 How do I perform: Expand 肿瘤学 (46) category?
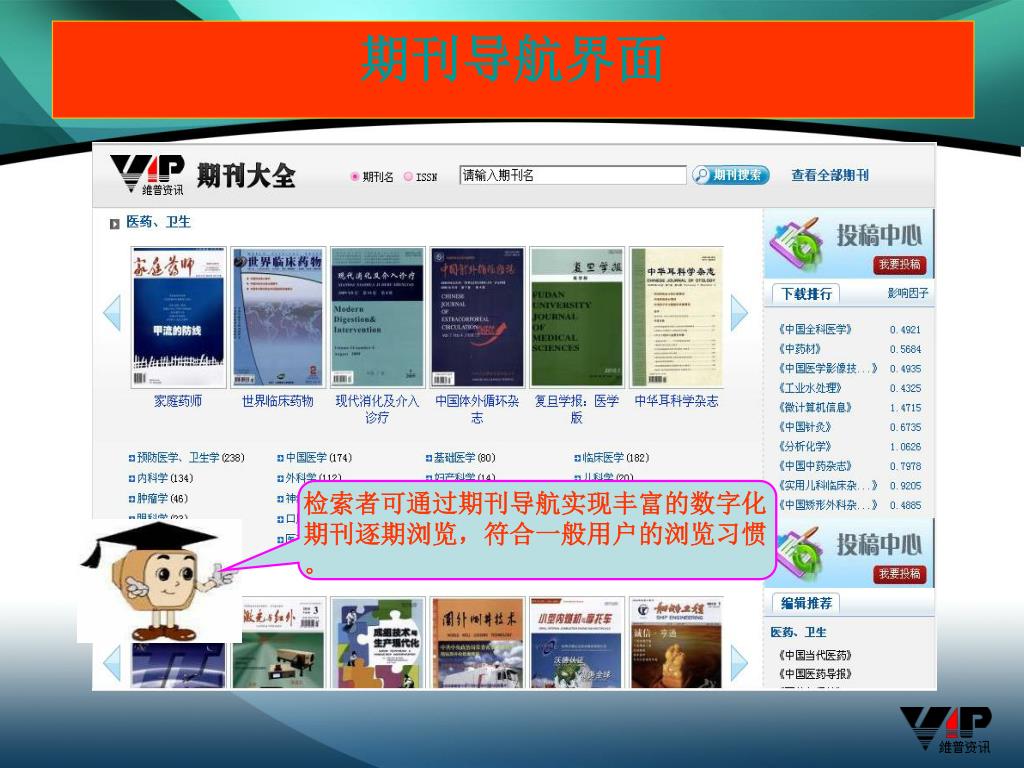tap(159, 498)
